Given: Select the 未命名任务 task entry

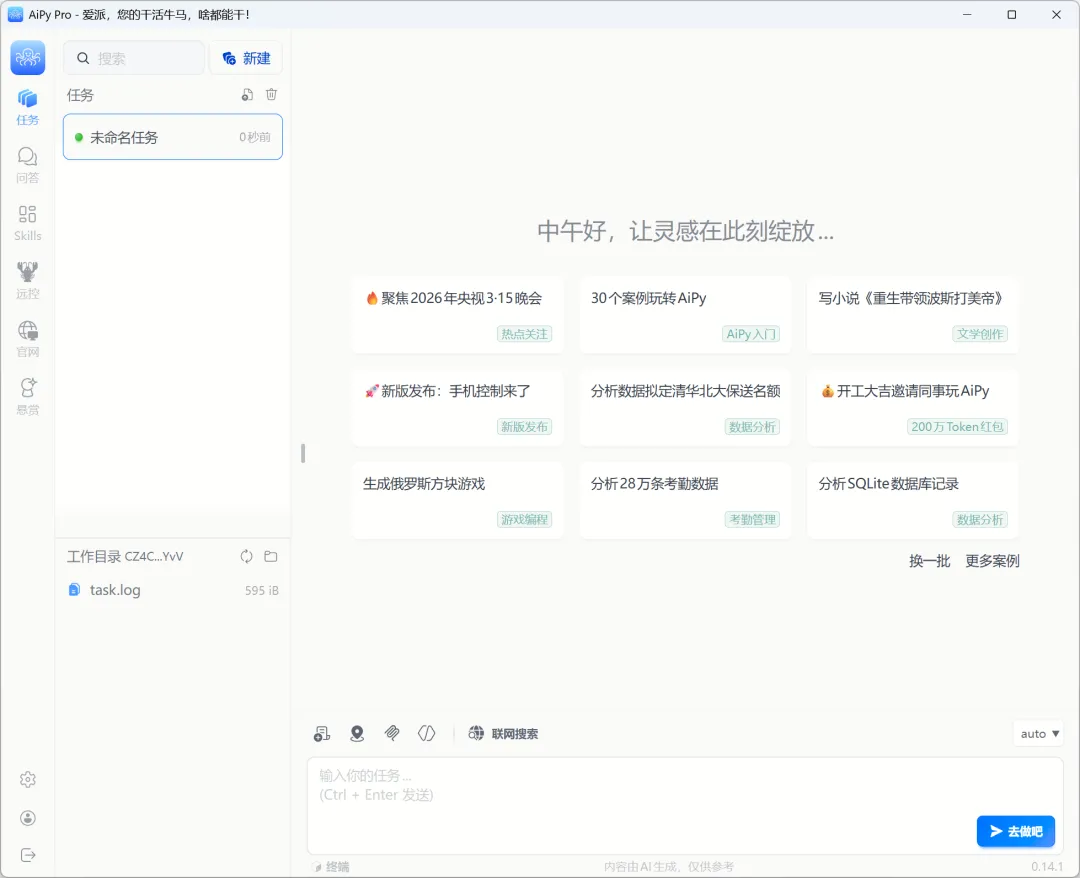Looking at the screenshot, I should [173, 137].
